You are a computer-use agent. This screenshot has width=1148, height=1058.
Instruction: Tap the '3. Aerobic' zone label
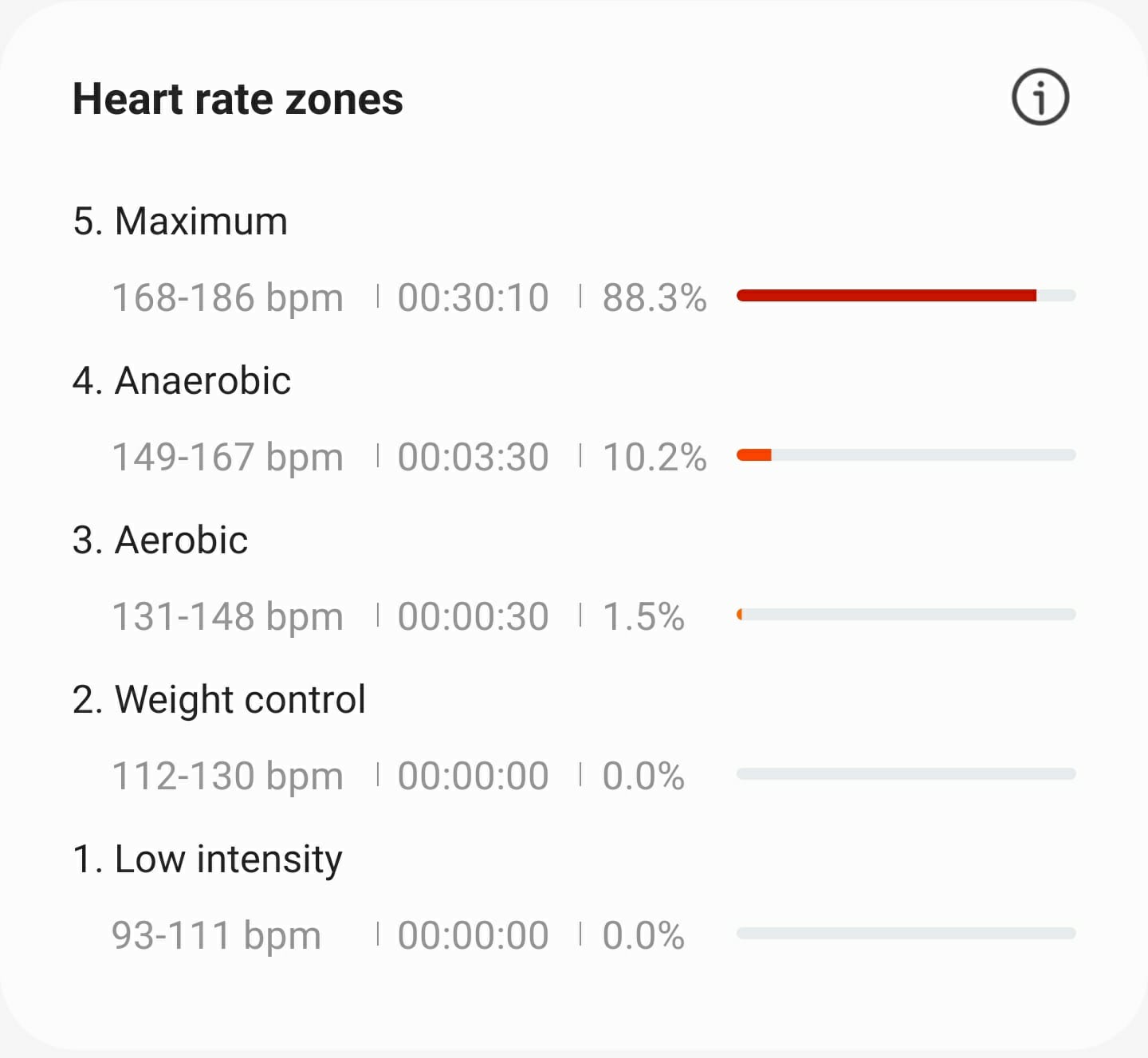[x=160, y=540]
